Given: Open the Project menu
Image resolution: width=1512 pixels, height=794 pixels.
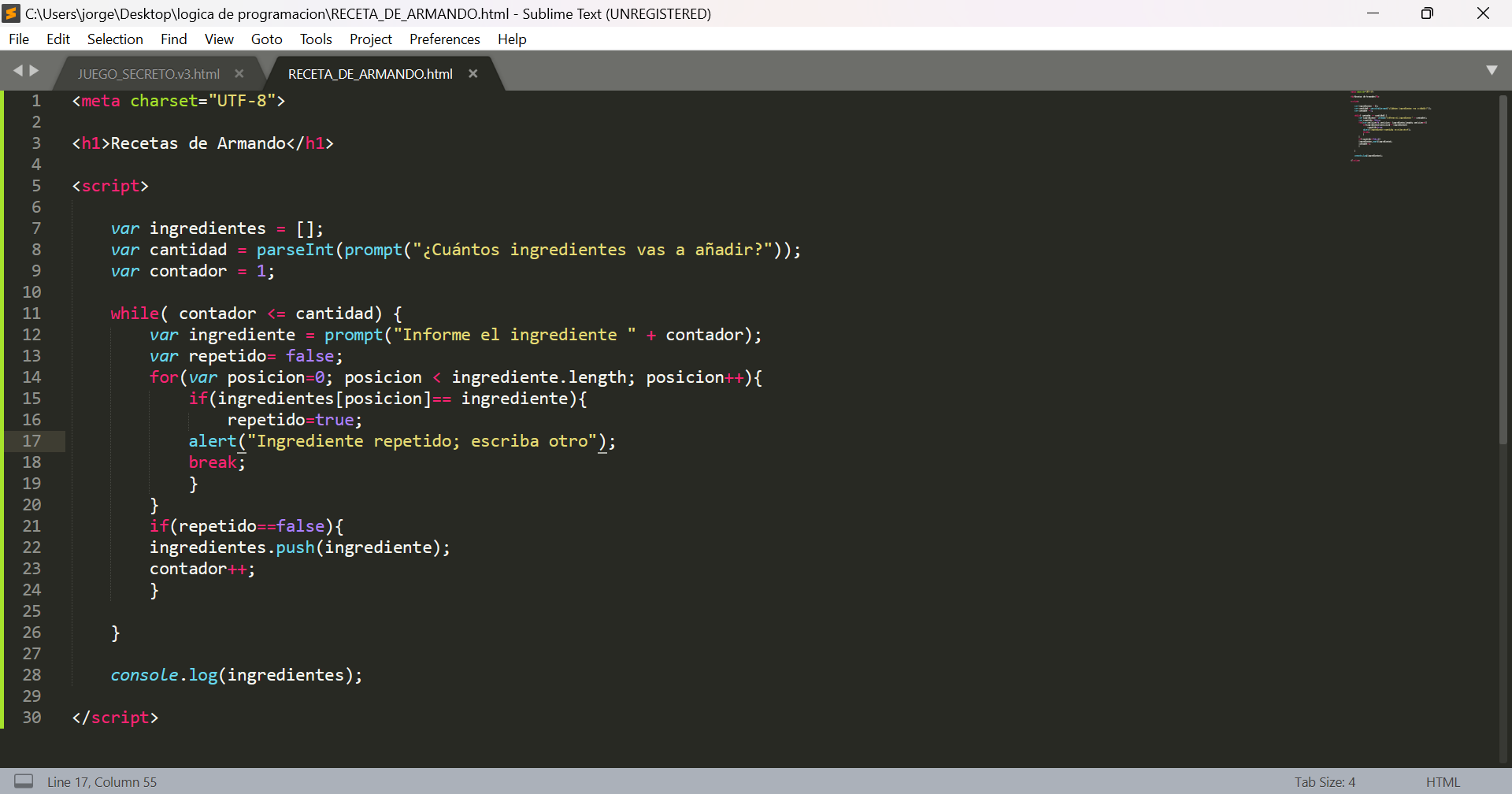Looking at the screenshot, I should [371, 39].
